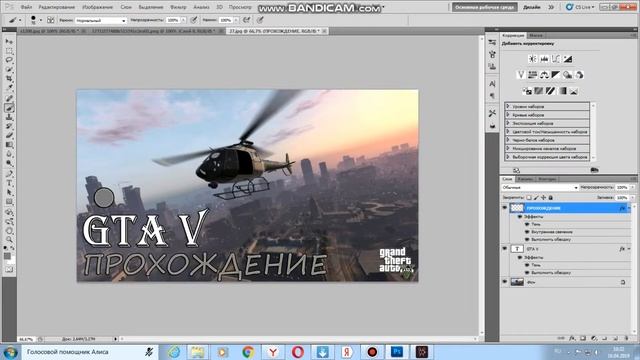The height and width of the screenshot is (360, 640).
Task: Open the brush preset picker arrow
Action: (40, 20)
